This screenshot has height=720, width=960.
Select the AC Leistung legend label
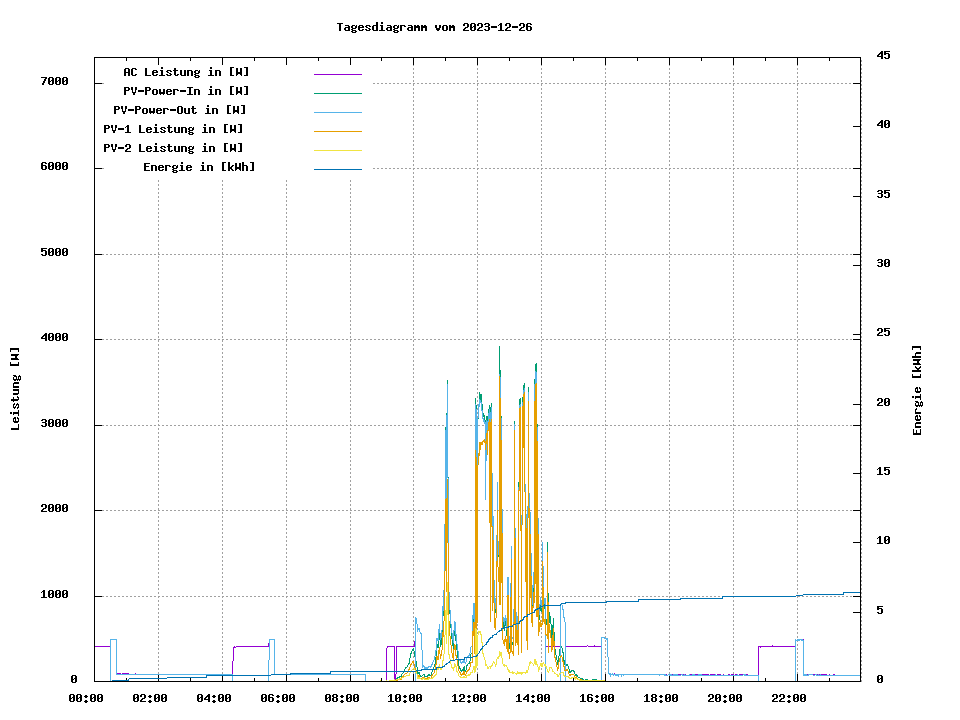pyautogui.click(x=186, y=72)
